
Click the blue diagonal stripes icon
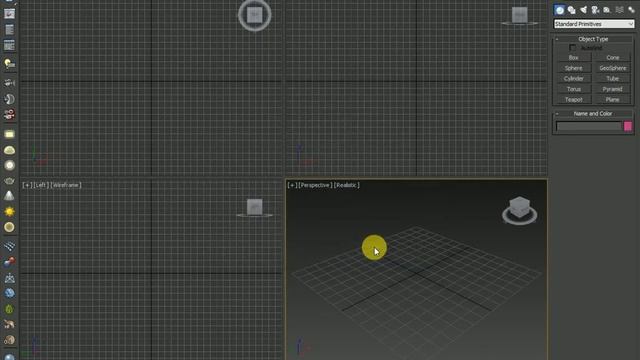(x=9, y=246)
